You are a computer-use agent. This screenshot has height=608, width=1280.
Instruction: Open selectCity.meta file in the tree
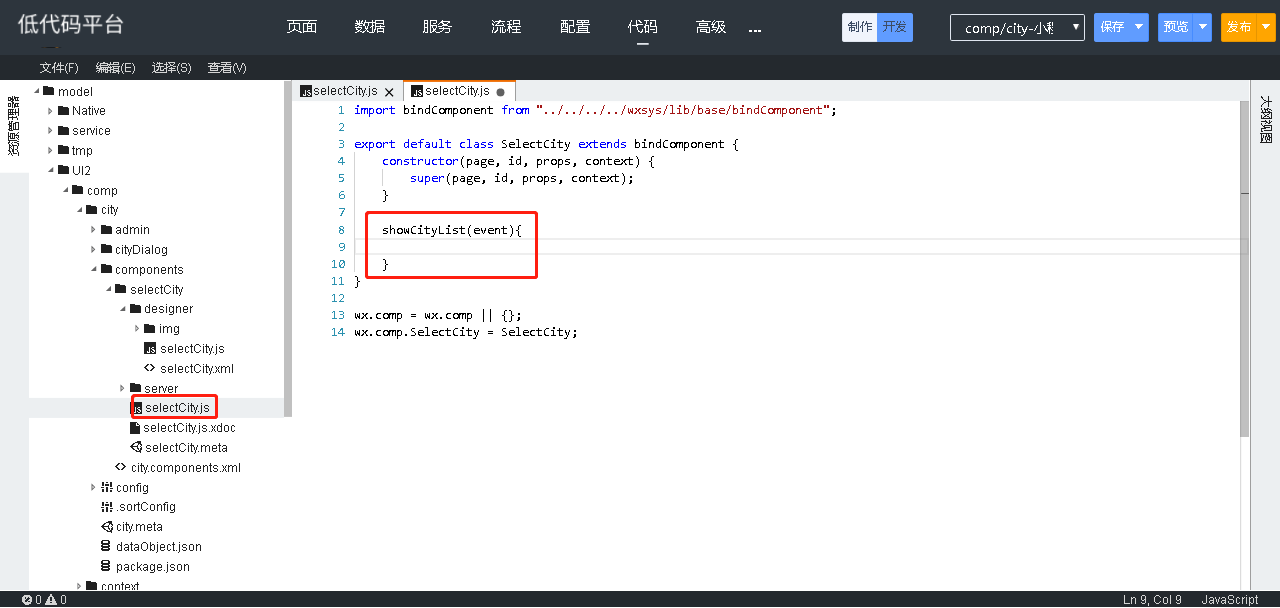point(185,447)
